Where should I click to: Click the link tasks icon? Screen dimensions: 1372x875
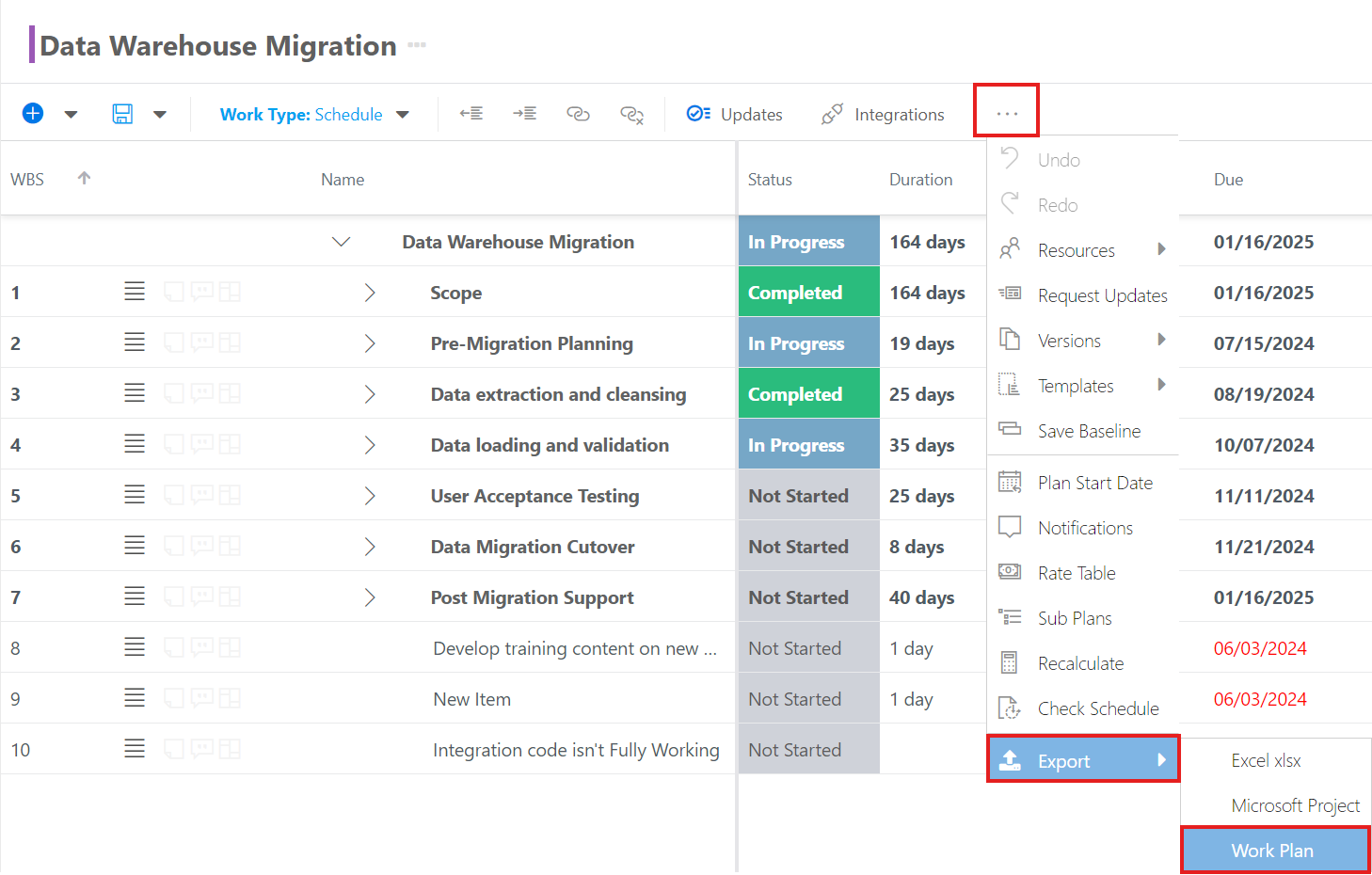pos(578,114)
